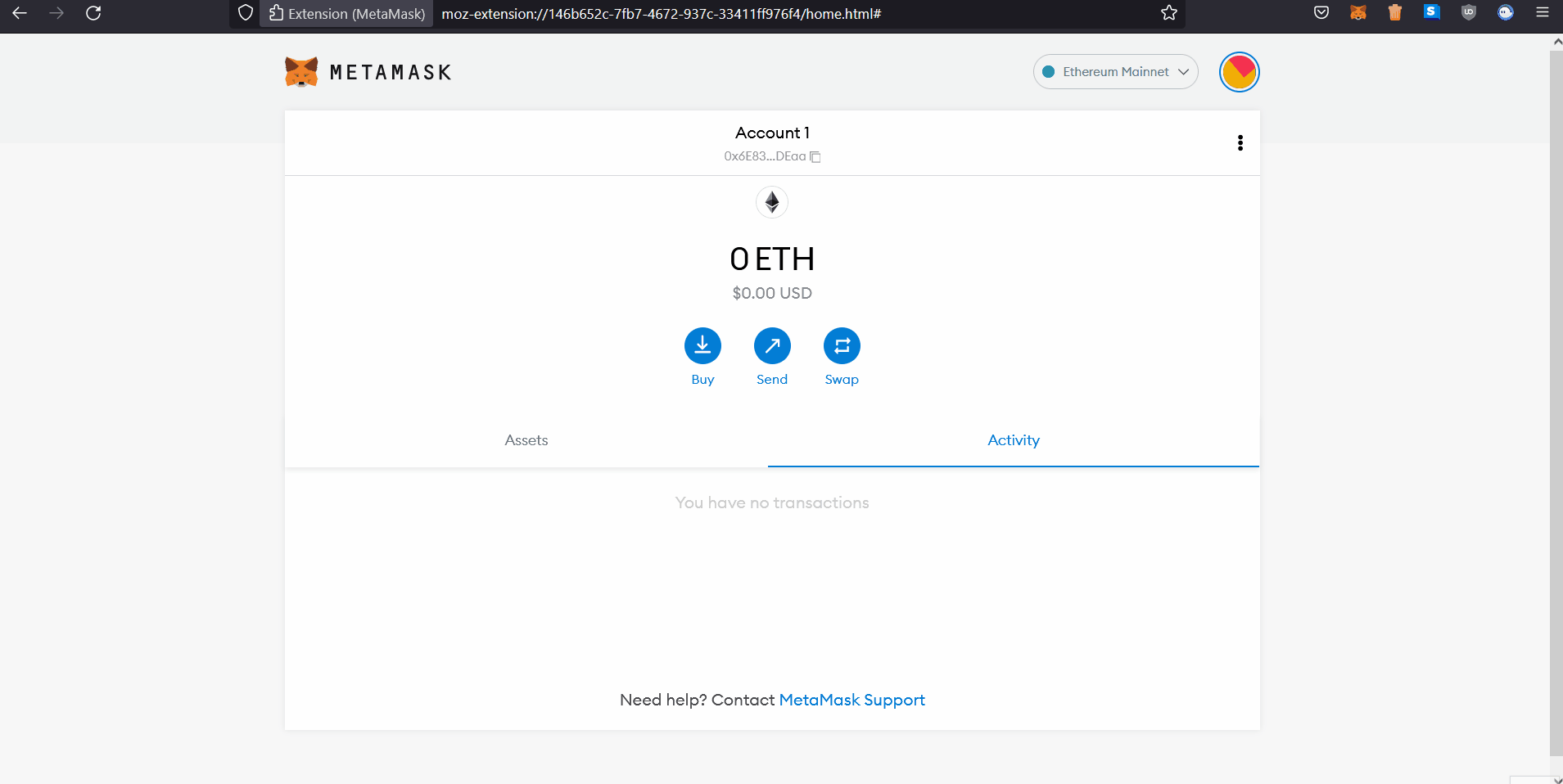Click the scrollbar down arrow
This screenshot has width=1563, height=784.
pyautogui.click(x=1556, y=779)
